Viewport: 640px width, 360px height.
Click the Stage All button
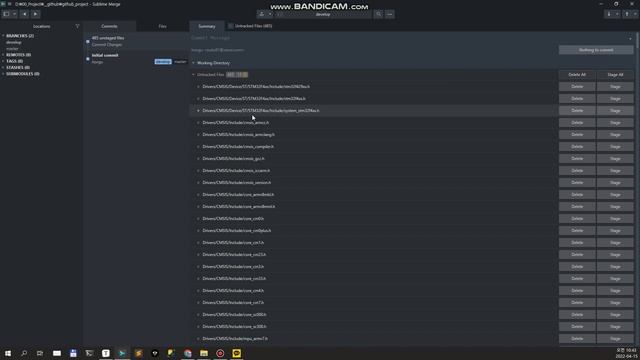(615, 75)
